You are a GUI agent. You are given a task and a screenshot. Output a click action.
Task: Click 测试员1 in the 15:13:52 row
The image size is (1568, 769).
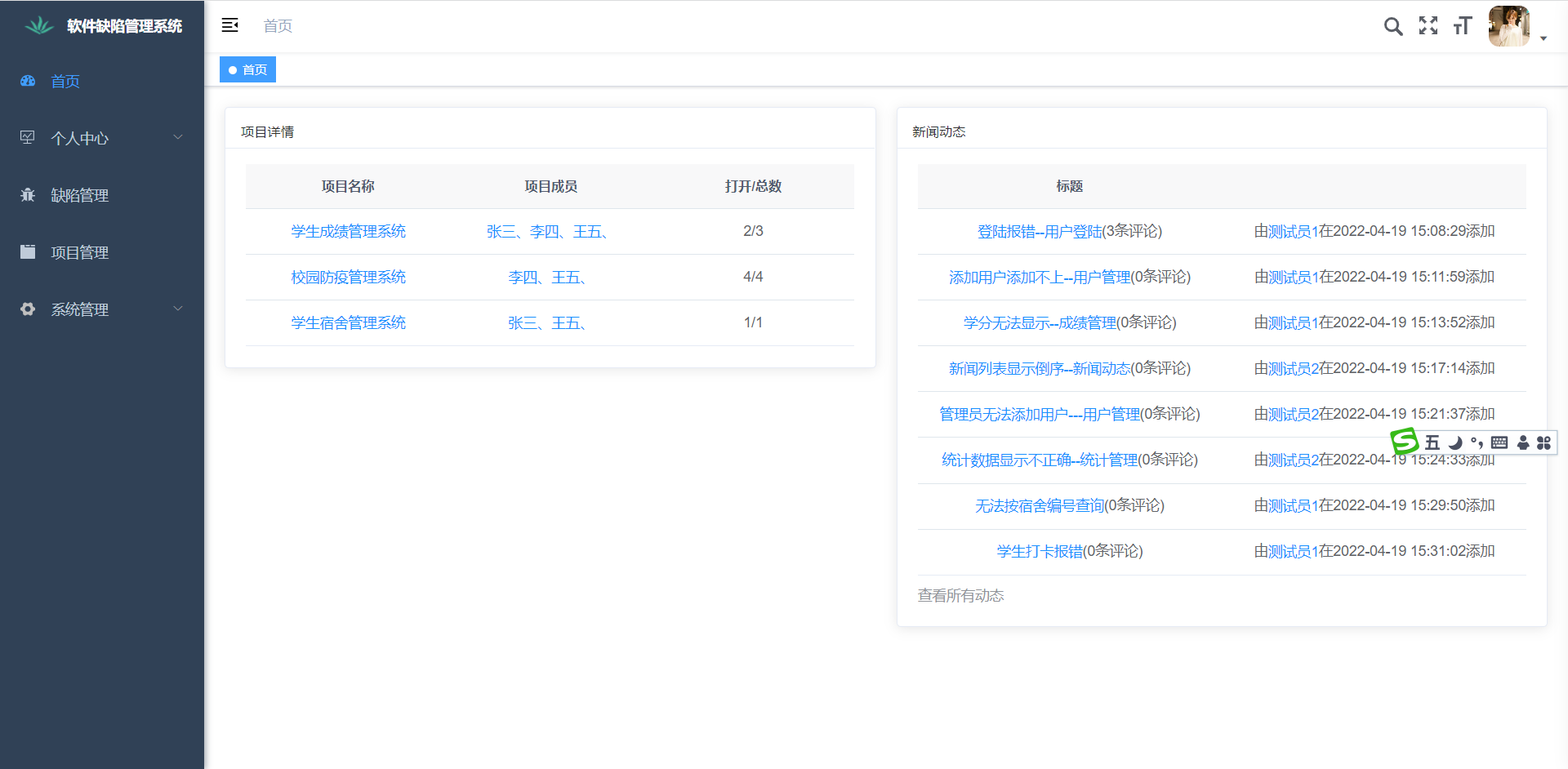(x=1294, y=322)
